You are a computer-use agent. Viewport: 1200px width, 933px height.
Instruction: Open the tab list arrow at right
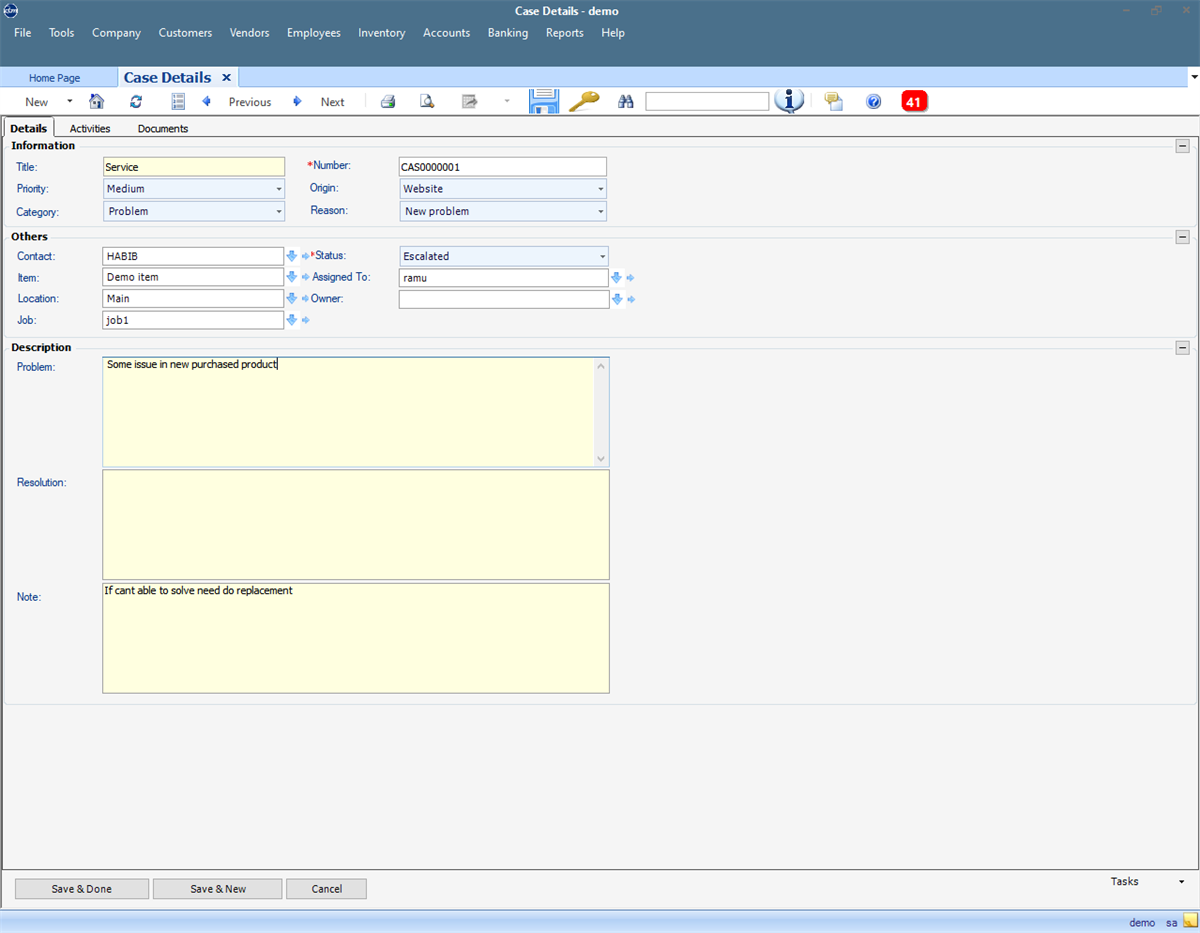(x=1194, y=77)
